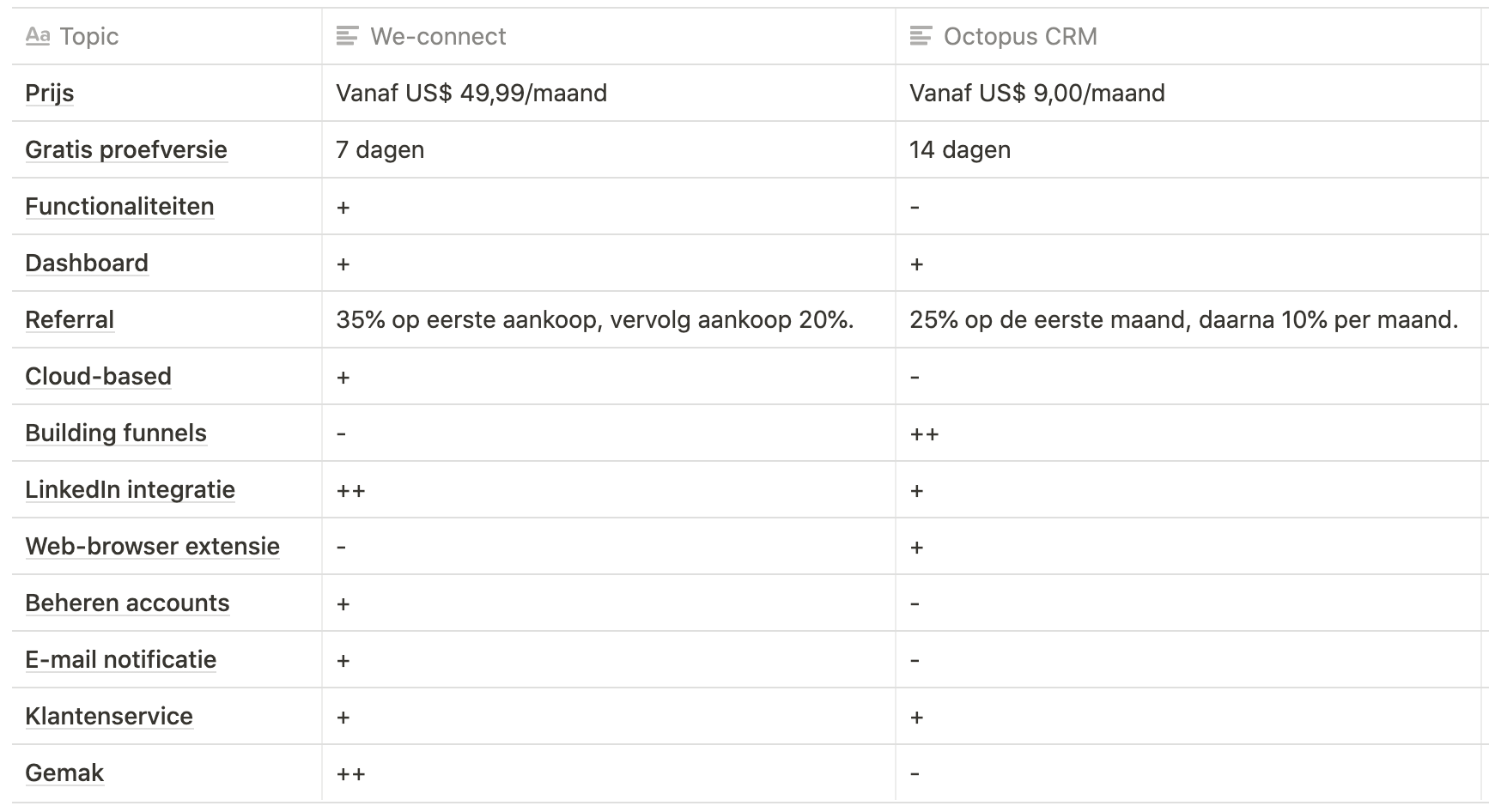The image size is (1489, 812).
Task: Open the We-connect column header menu
Action: 609,36
